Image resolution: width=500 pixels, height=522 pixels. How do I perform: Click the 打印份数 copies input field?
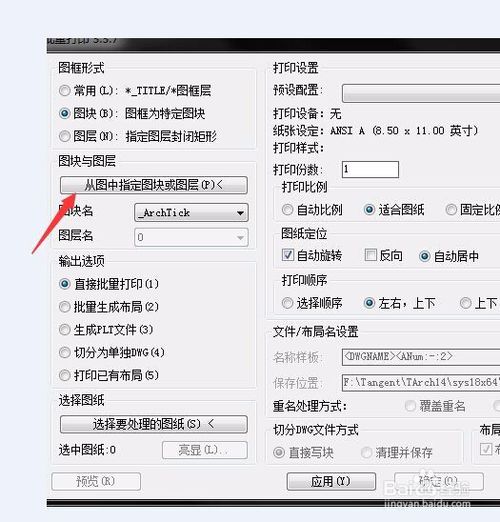[x=370, y=169]
